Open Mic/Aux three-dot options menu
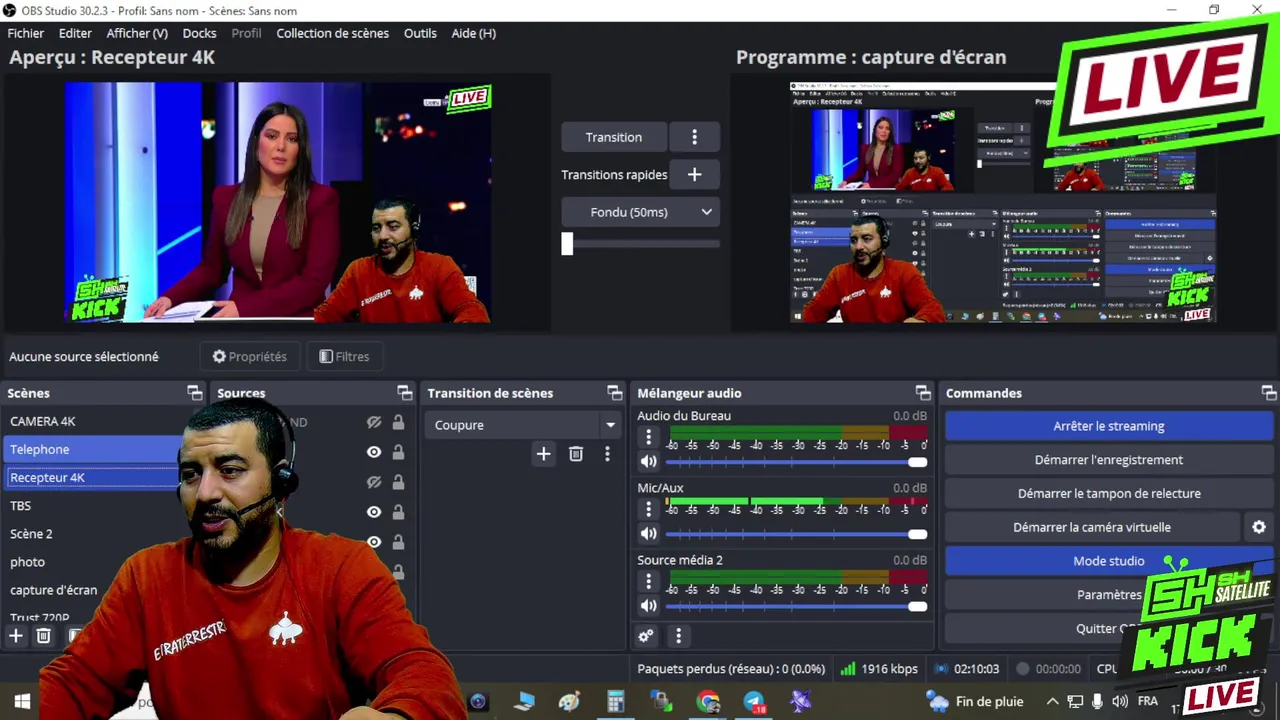Viewport: 1280px width, 720px height. pos(648,509)
